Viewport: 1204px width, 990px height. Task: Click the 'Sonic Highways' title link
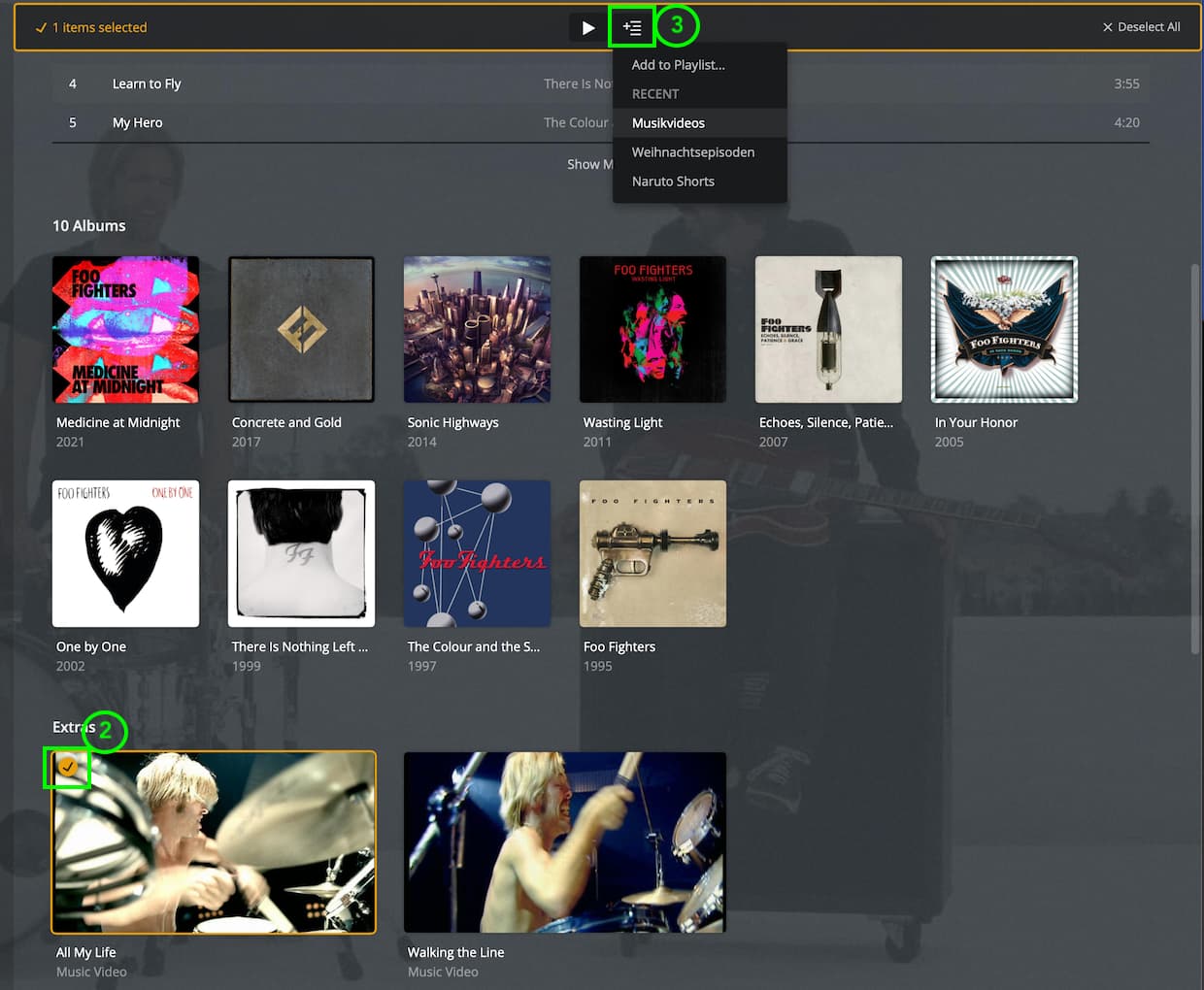point(453,422)
